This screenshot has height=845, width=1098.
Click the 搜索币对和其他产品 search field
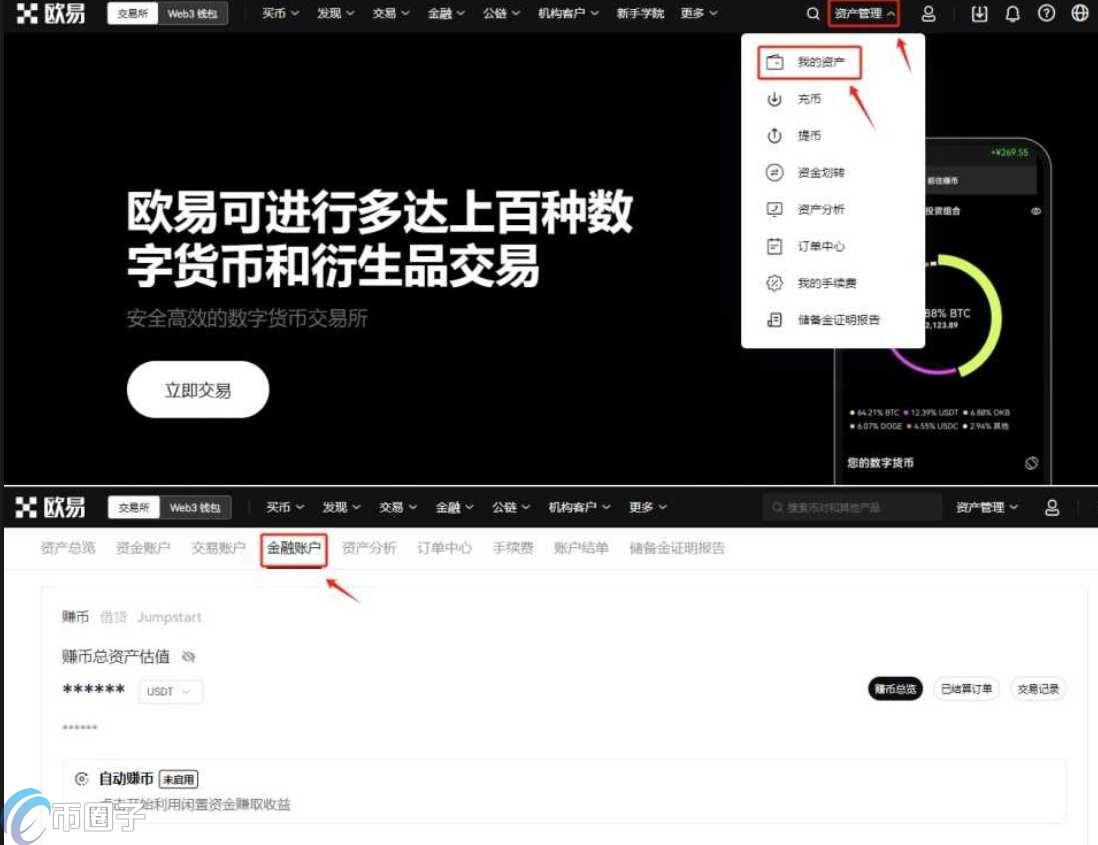pos(850,507)
